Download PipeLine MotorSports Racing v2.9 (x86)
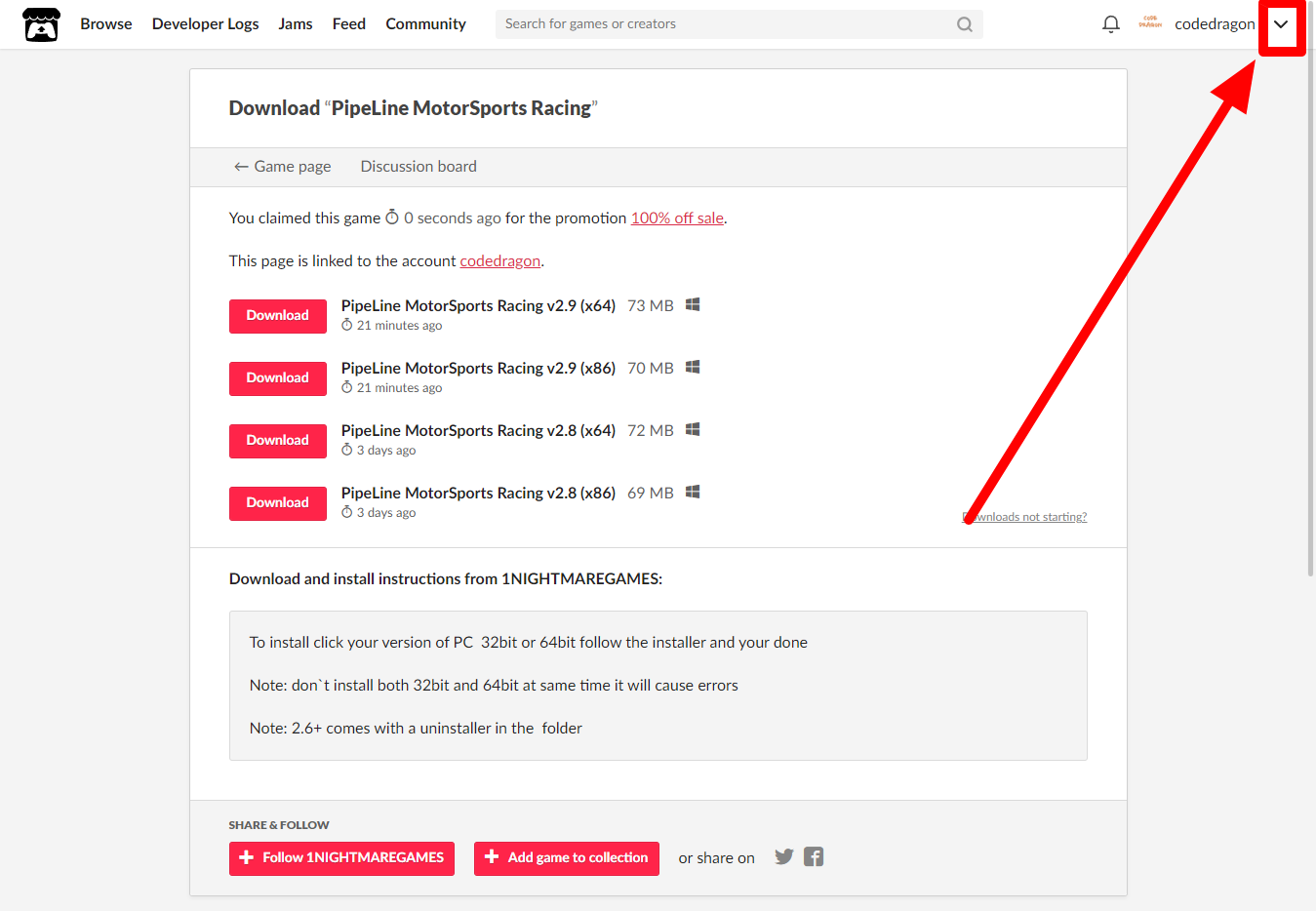This screenshot has width=1316, height=911. tap(278, 378)
